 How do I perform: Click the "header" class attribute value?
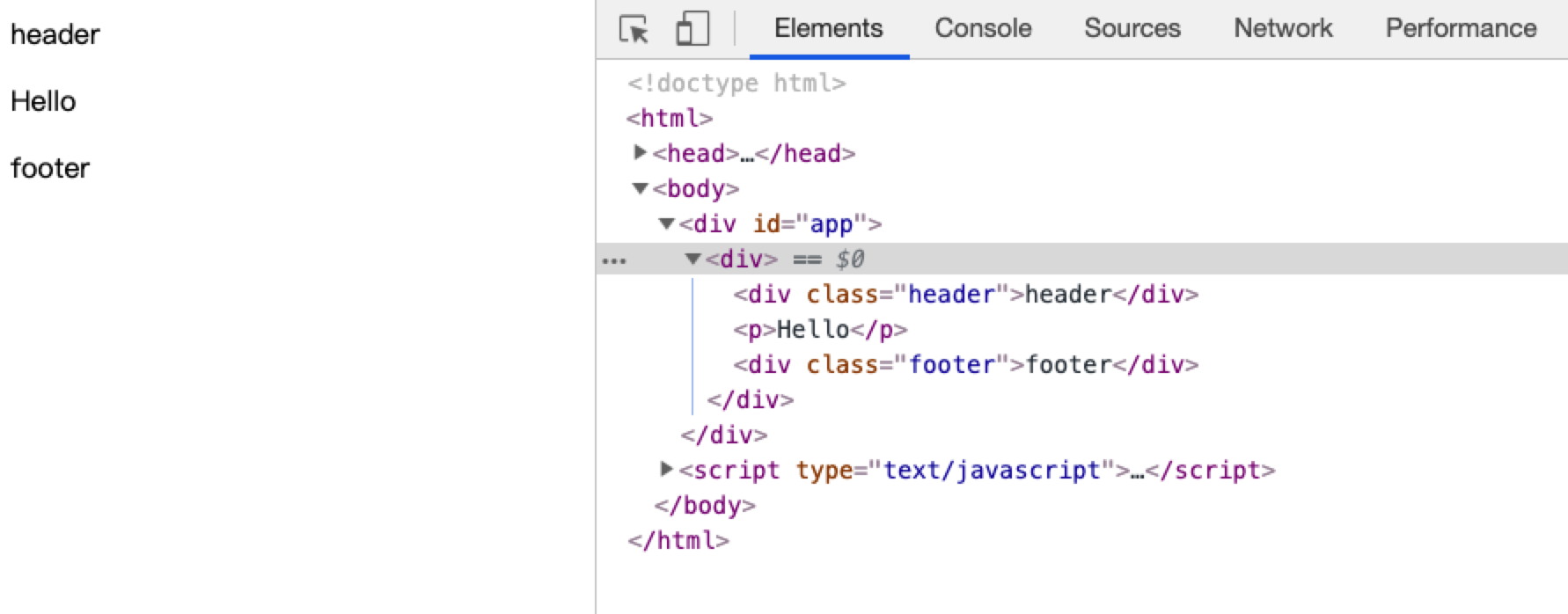(x=951, y=294)
